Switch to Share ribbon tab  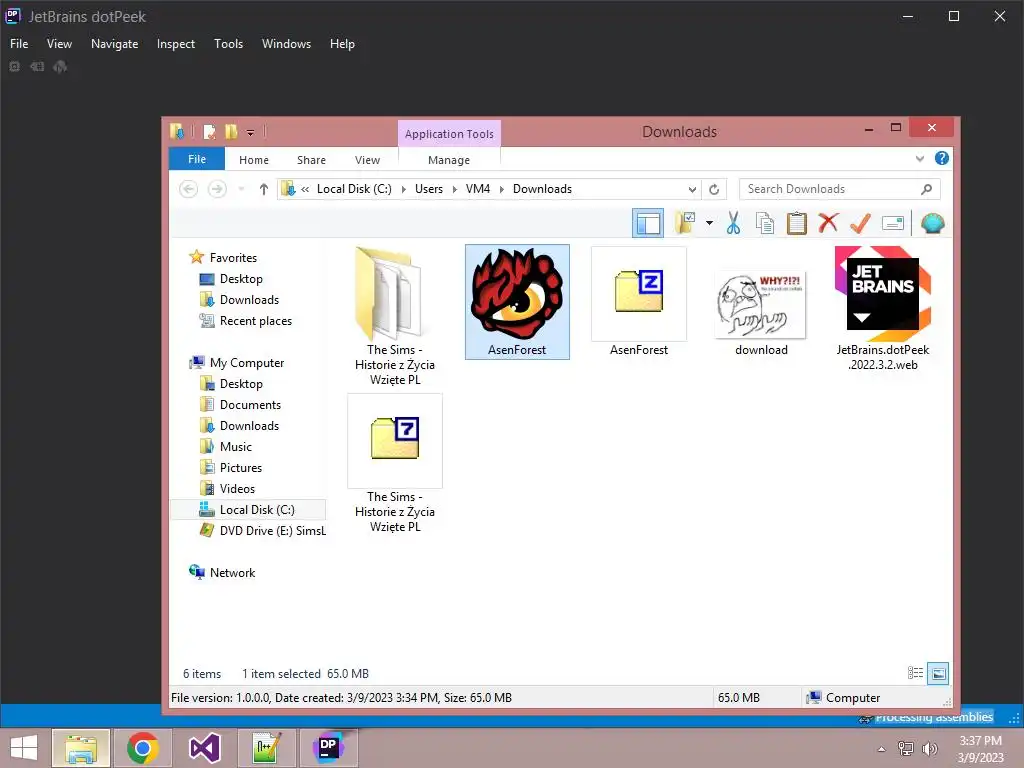click(x=312, y=160)
